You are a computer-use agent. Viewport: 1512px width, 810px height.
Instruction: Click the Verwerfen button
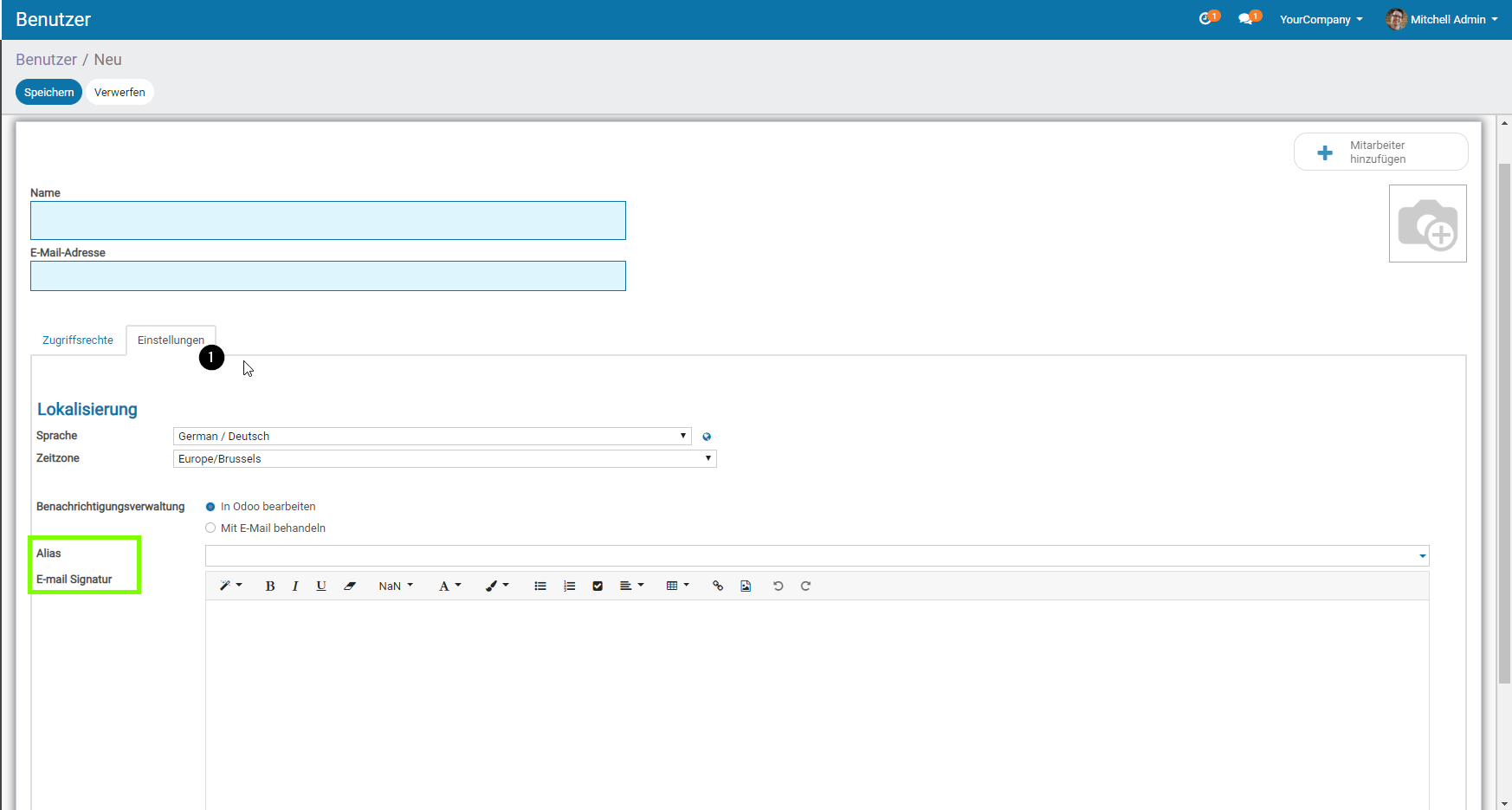(x=120, y=93)
